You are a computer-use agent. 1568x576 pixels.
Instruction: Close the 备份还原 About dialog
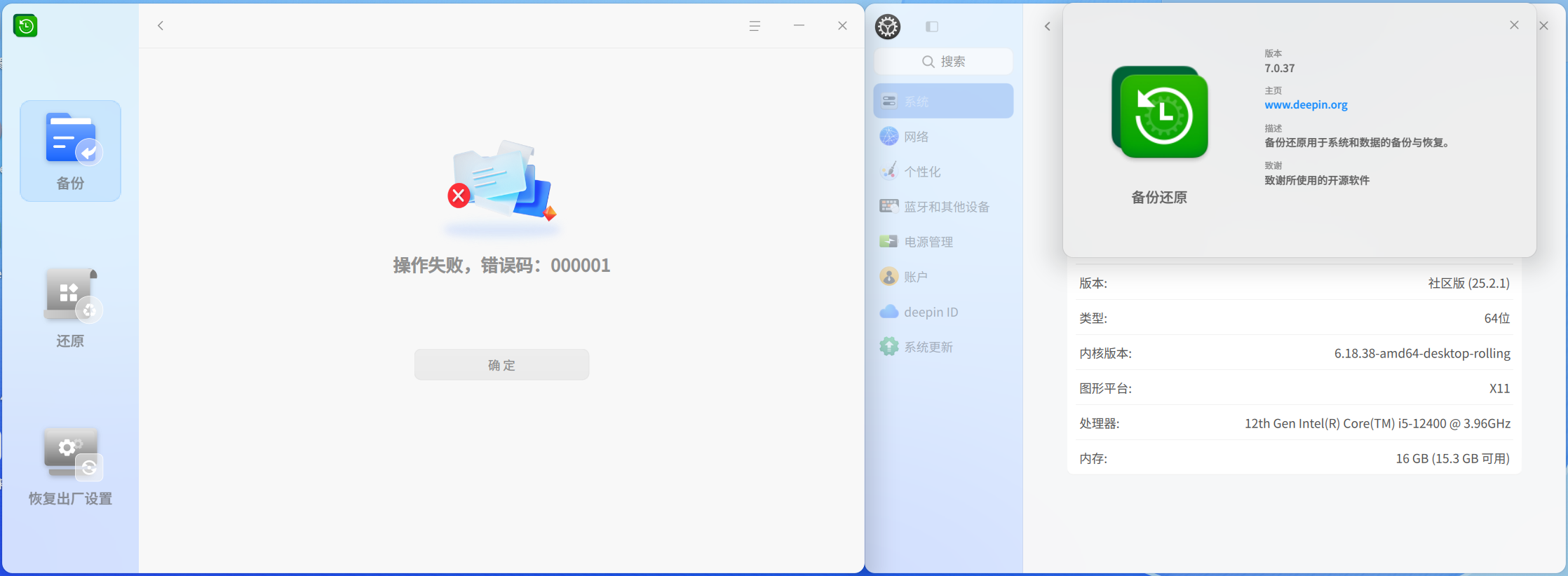tap(1515, 25)
